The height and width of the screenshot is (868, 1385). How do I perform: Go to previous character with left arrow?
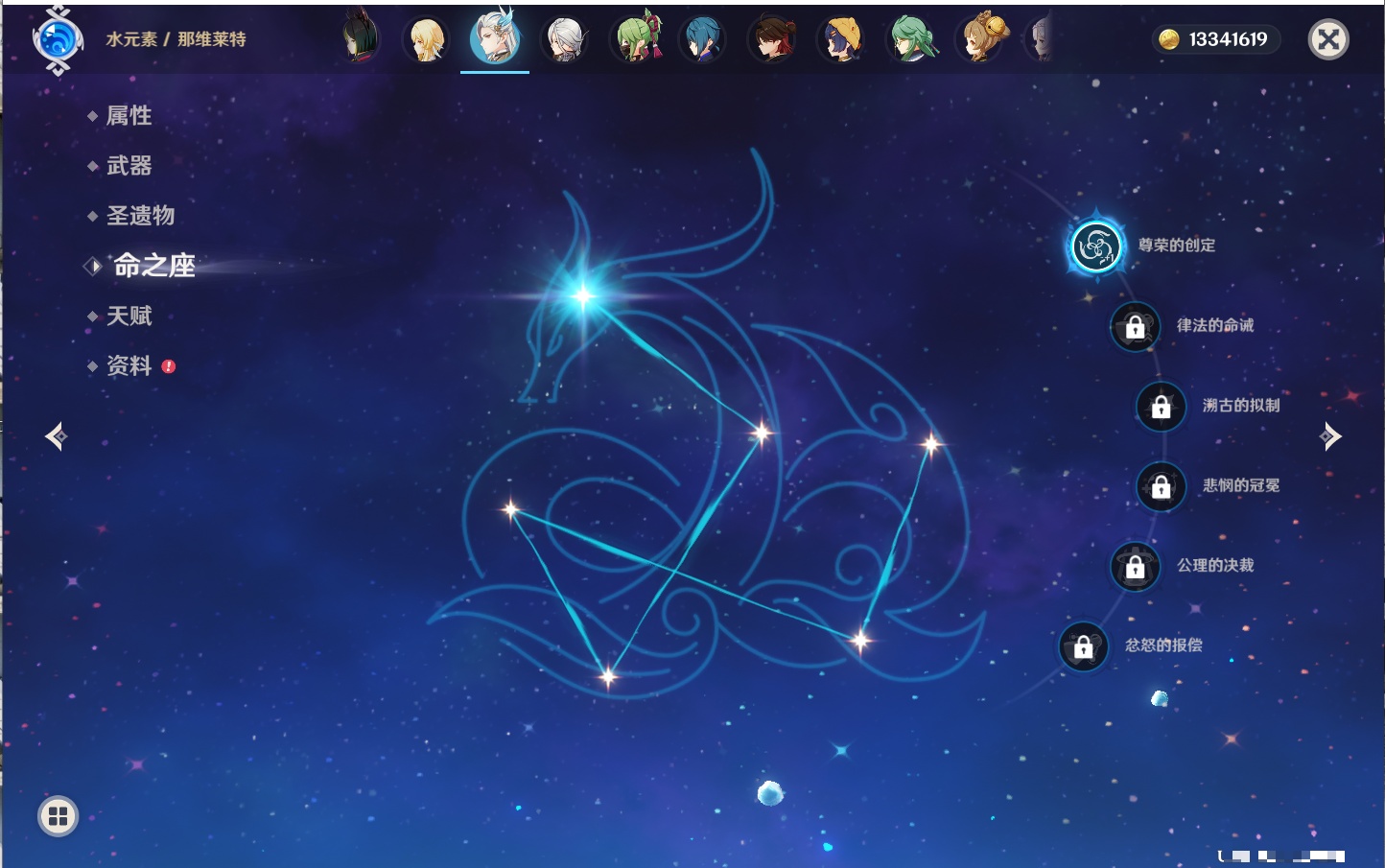coord(56,436)
